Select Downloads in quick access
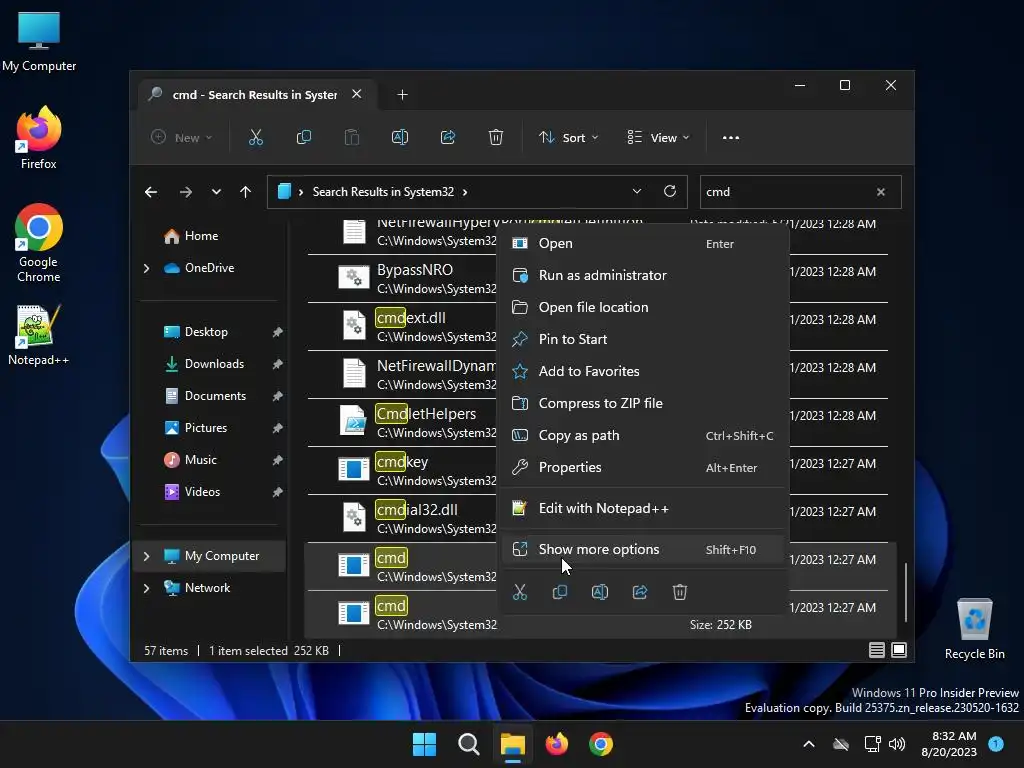 click(x=209, y=364)
